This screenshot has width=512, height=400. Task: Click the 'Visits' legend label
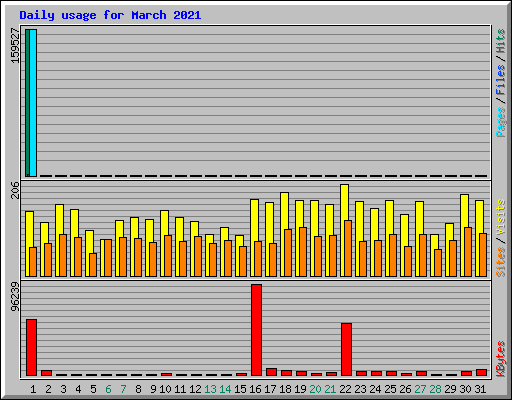pyautogui.click(x=501, y=218)
